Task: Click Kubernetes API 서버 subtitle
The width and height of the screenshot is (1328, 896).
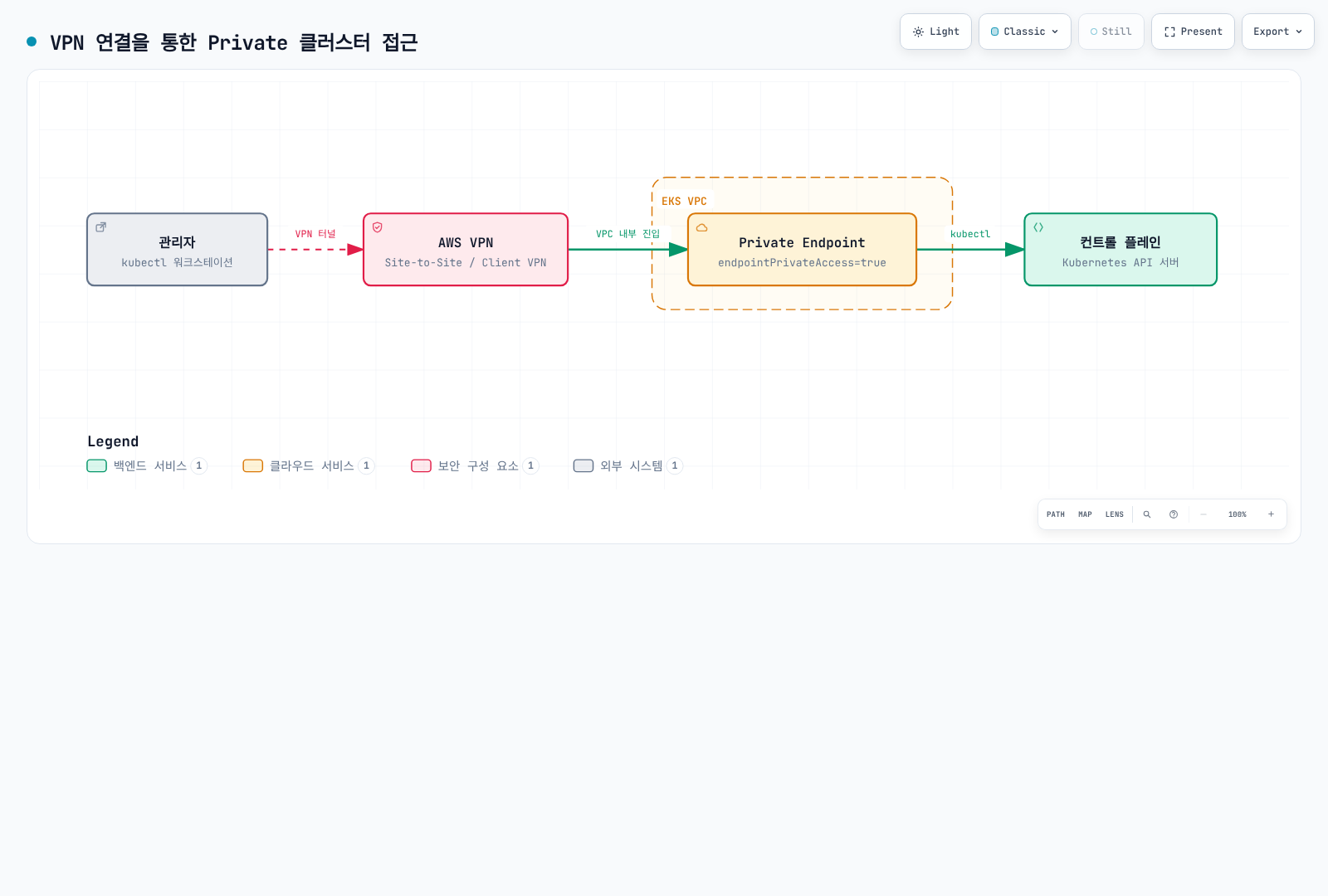Action: 1120,262
